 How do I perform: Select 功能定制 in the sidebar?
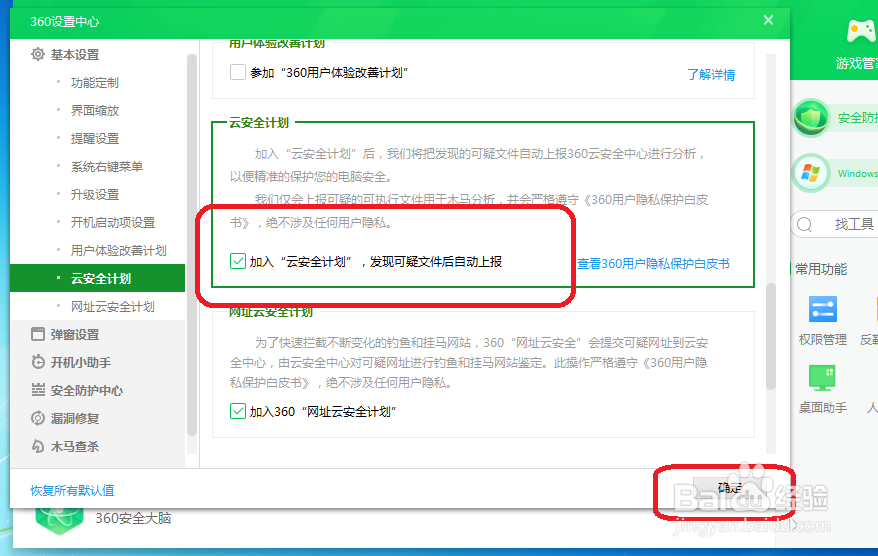(x=95, y=83)
